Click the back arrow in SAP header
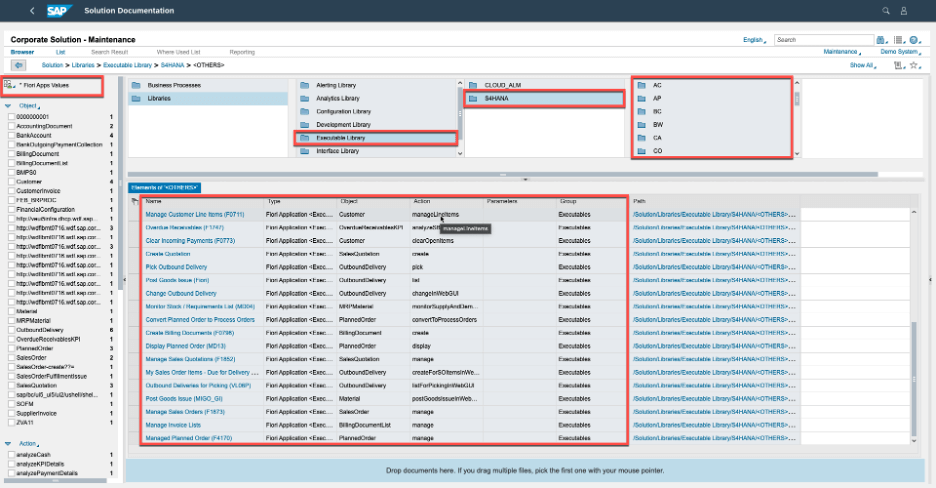 [32, 11]
